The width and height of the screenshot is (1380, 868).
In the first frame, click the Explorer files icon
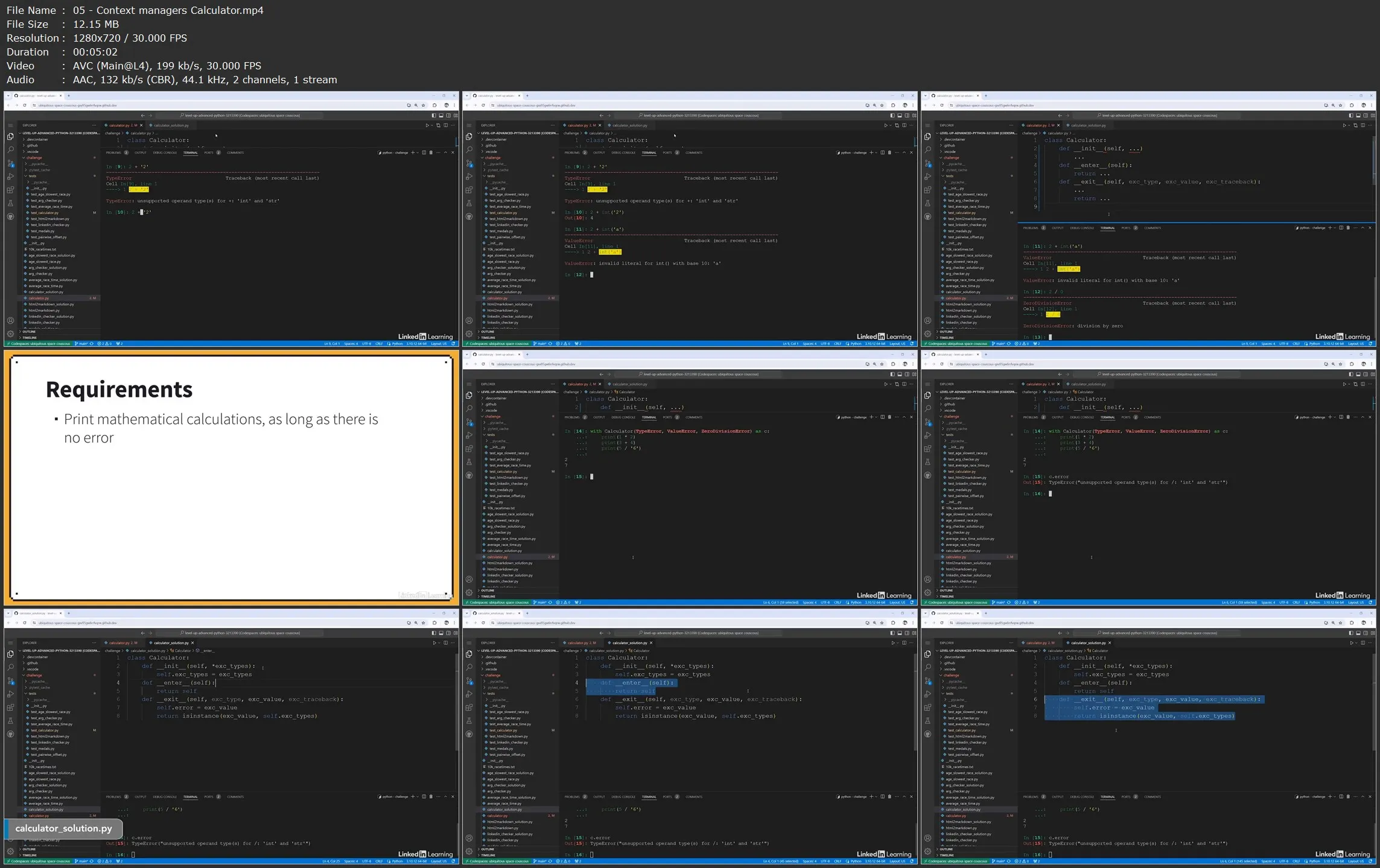10,137
